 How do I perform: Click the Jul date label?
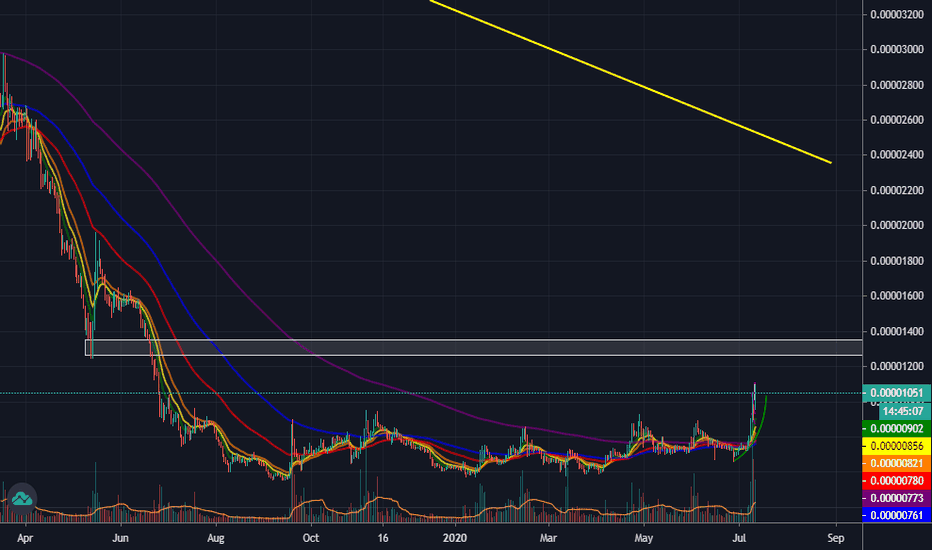739,538
